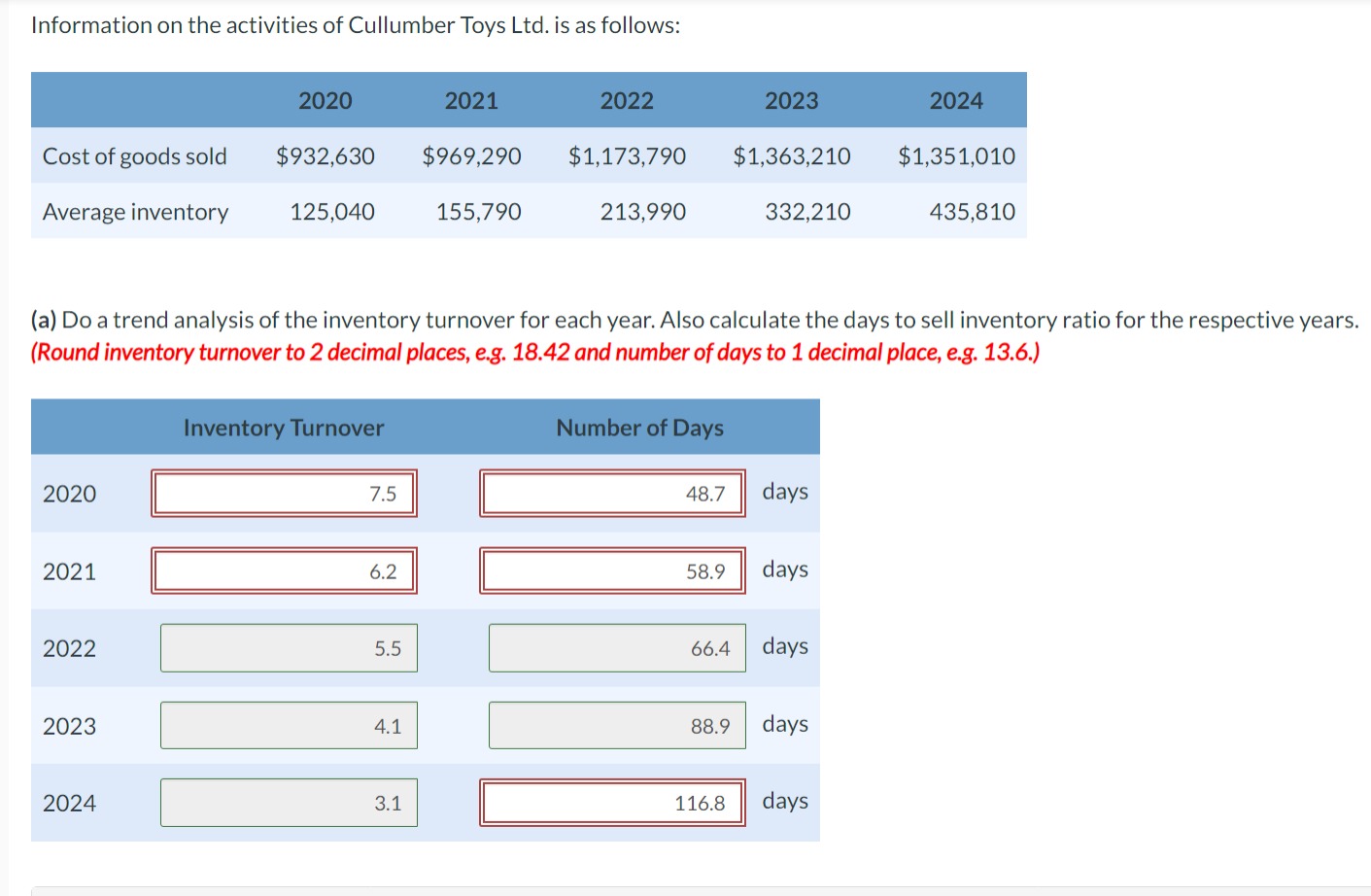
Task: Click the 2024 row label in answer table
Action: coord(70,803)
